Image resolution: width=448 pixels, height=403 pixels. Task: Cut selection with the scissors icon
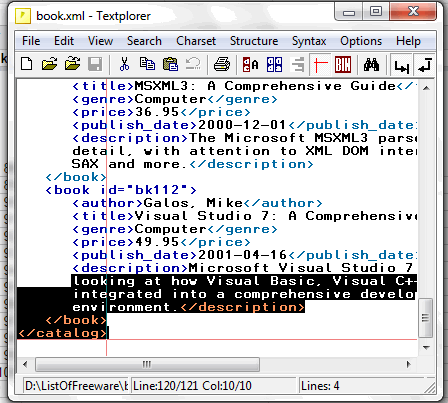124,64
